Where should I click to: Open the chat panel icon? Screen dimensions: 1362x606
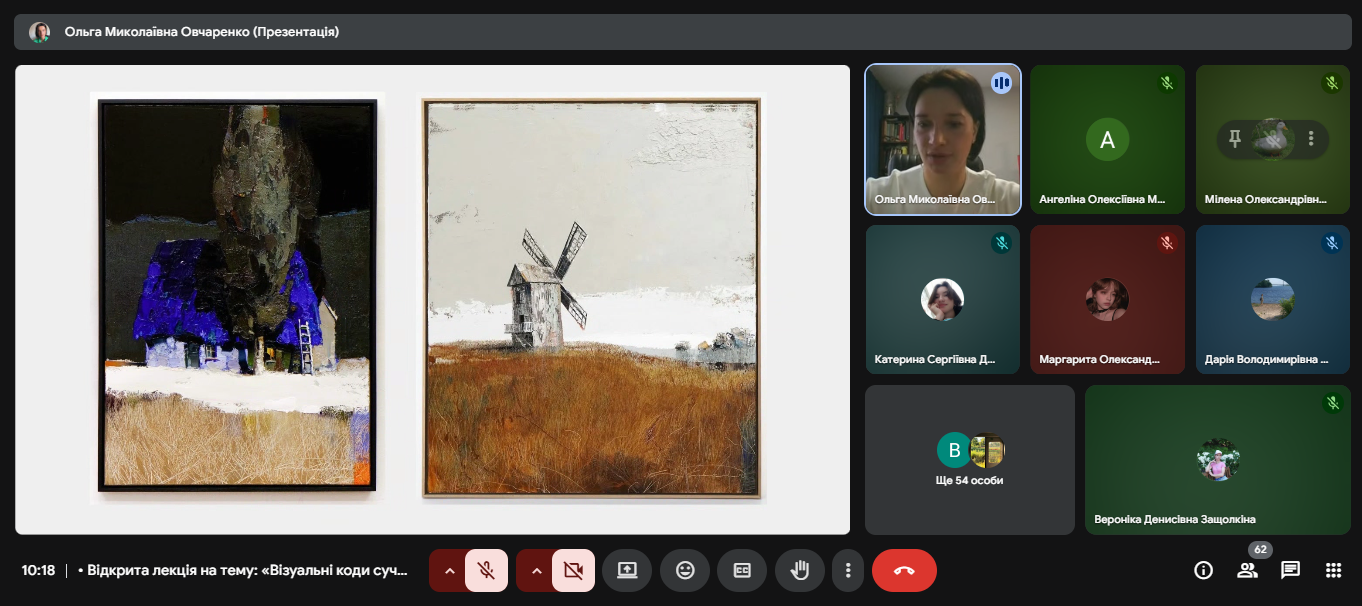(1290, 570)
